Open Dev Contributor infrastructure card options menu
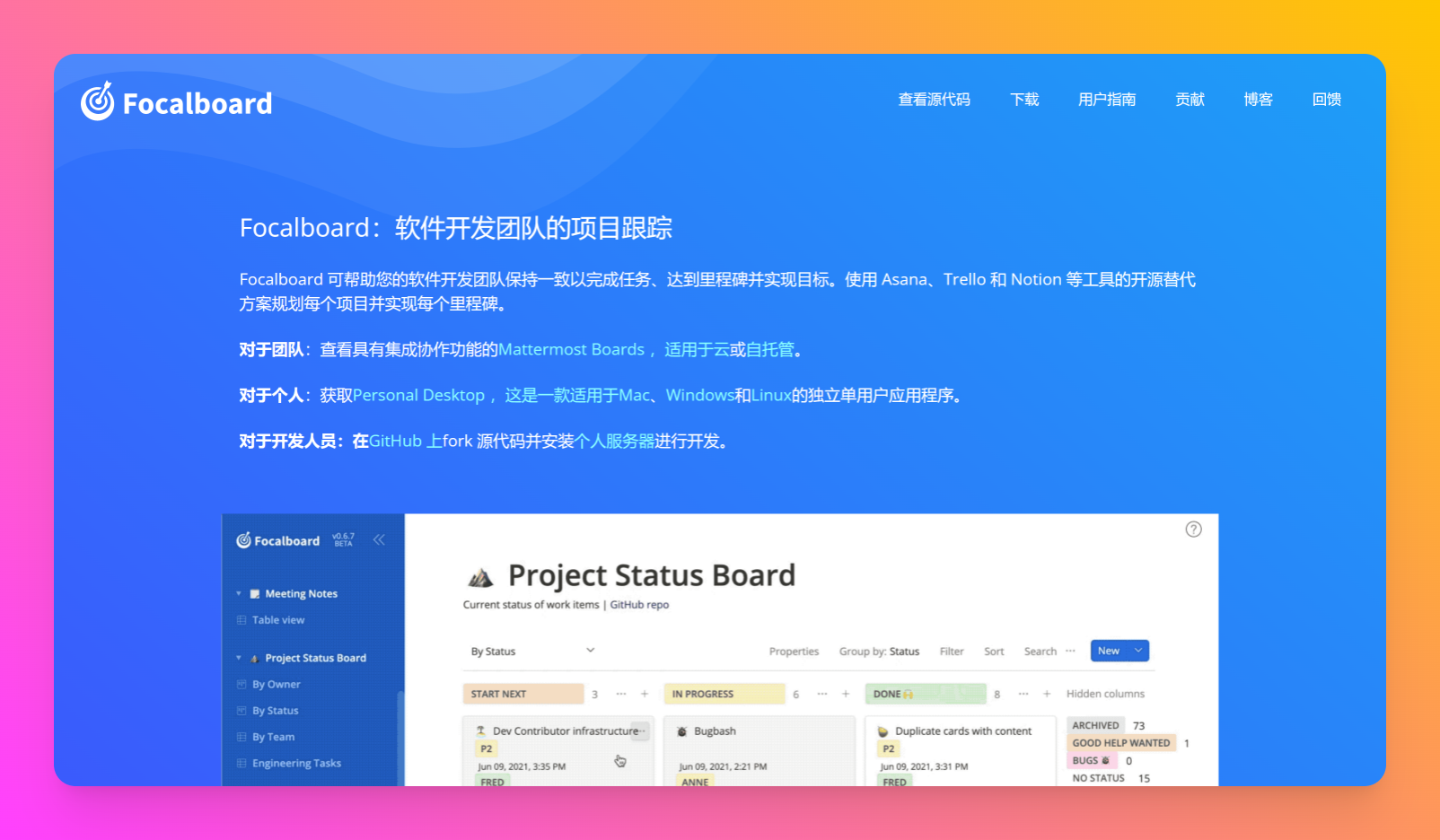This screenshot has height=840, width=1440. coord(641,731)
